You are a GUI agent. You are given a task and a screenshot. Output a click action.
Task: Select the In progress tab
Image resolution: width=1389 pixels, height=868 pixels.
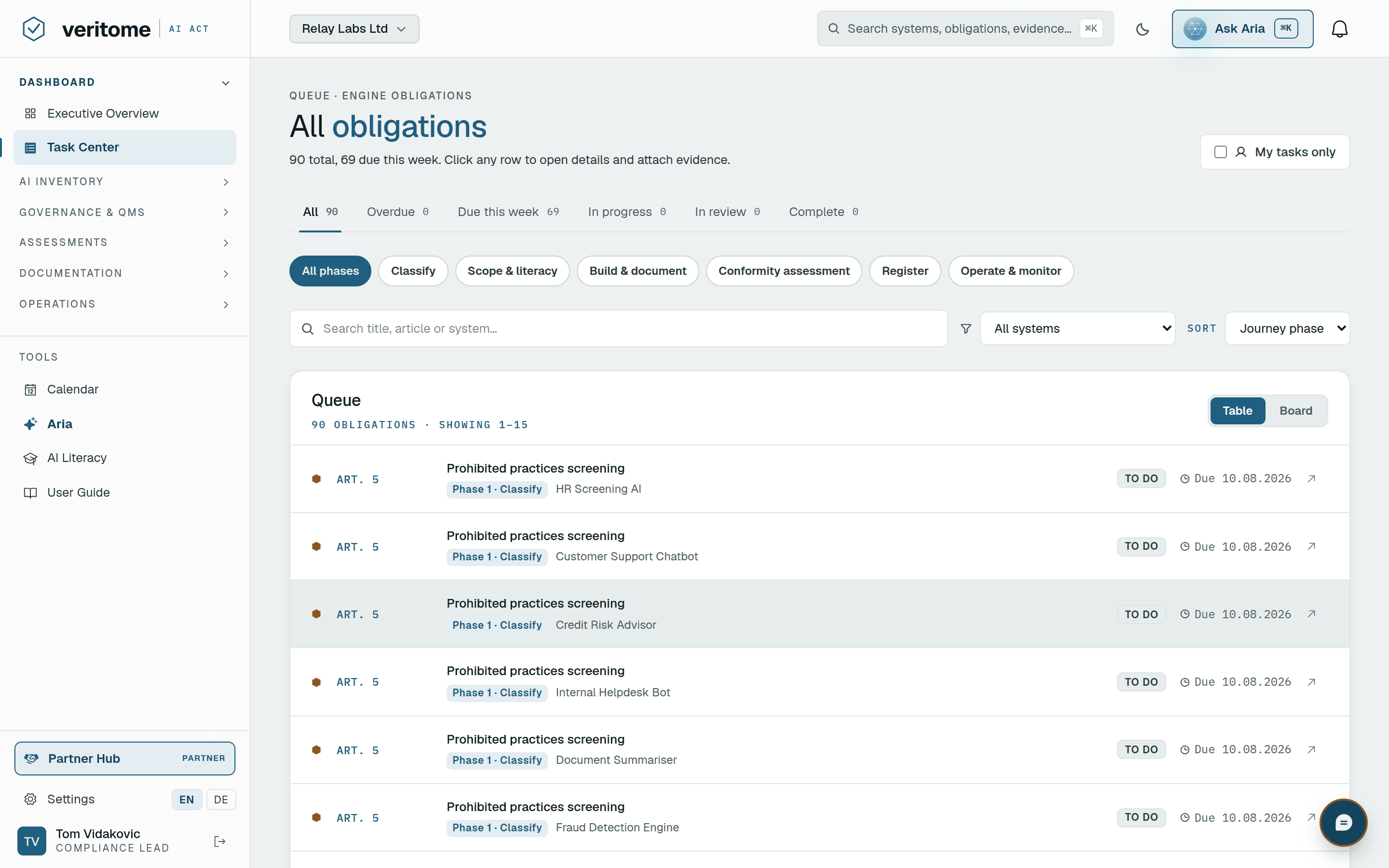tap(627, 212)
